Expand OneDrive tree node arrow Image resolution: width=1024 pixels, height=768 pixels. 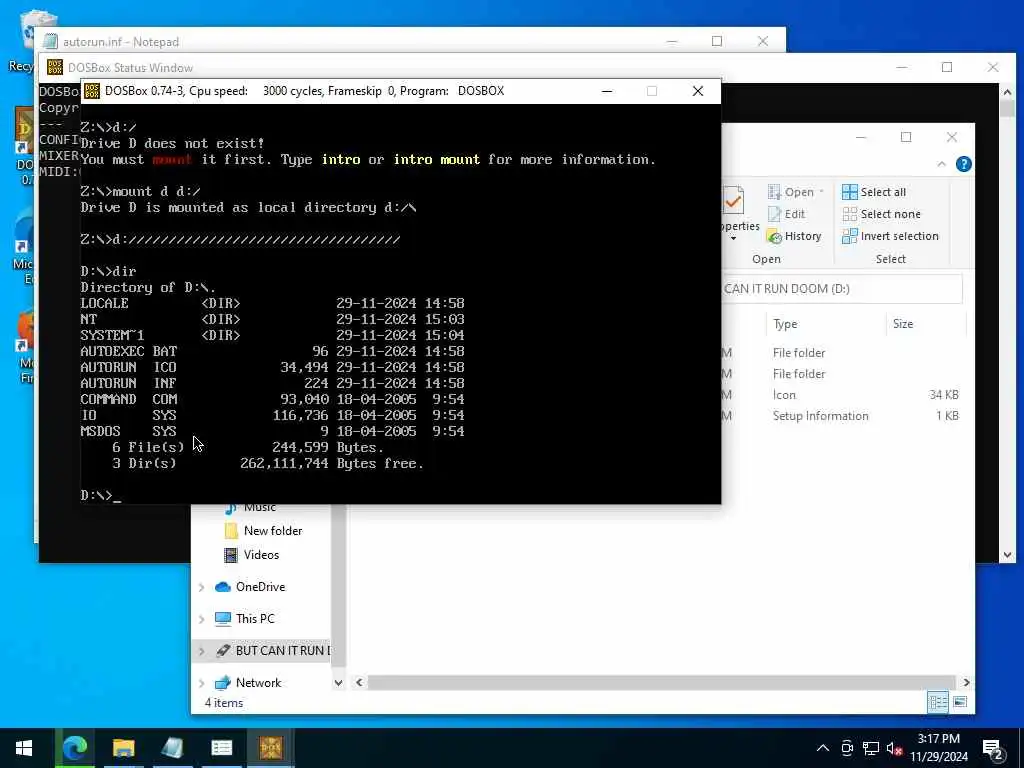201,587
